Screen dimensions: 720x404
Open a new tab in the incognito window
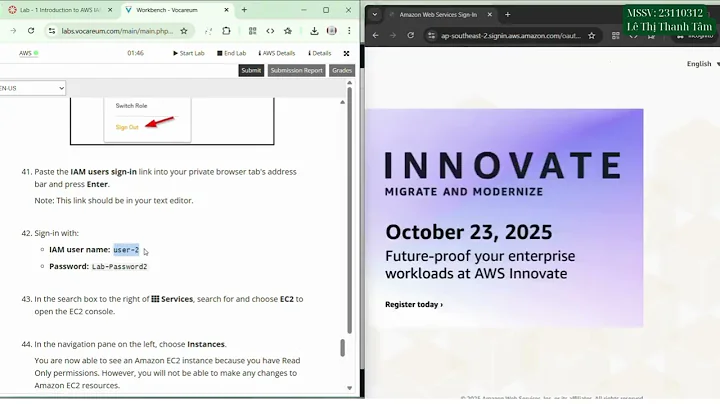pos(507,15)
